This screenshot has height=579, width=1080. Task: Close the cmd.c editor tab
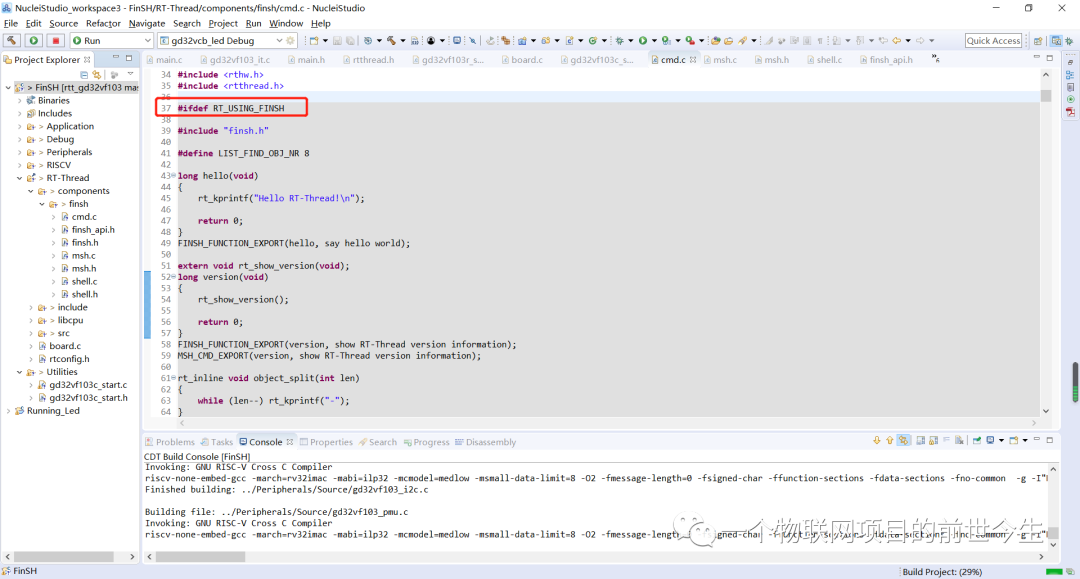[693, 60]
